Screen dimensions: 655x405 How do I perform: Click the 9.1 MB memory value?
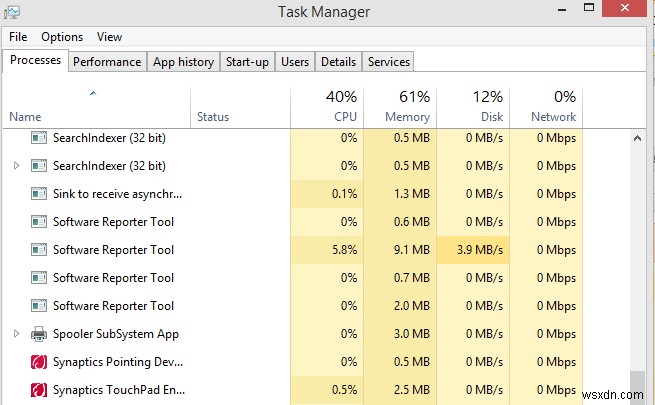412,250
